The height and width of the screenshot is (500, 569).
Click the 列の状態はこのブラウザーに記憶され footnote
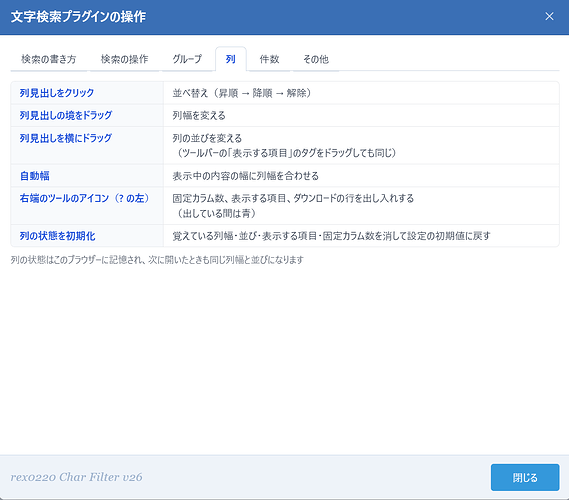point(157,260)
